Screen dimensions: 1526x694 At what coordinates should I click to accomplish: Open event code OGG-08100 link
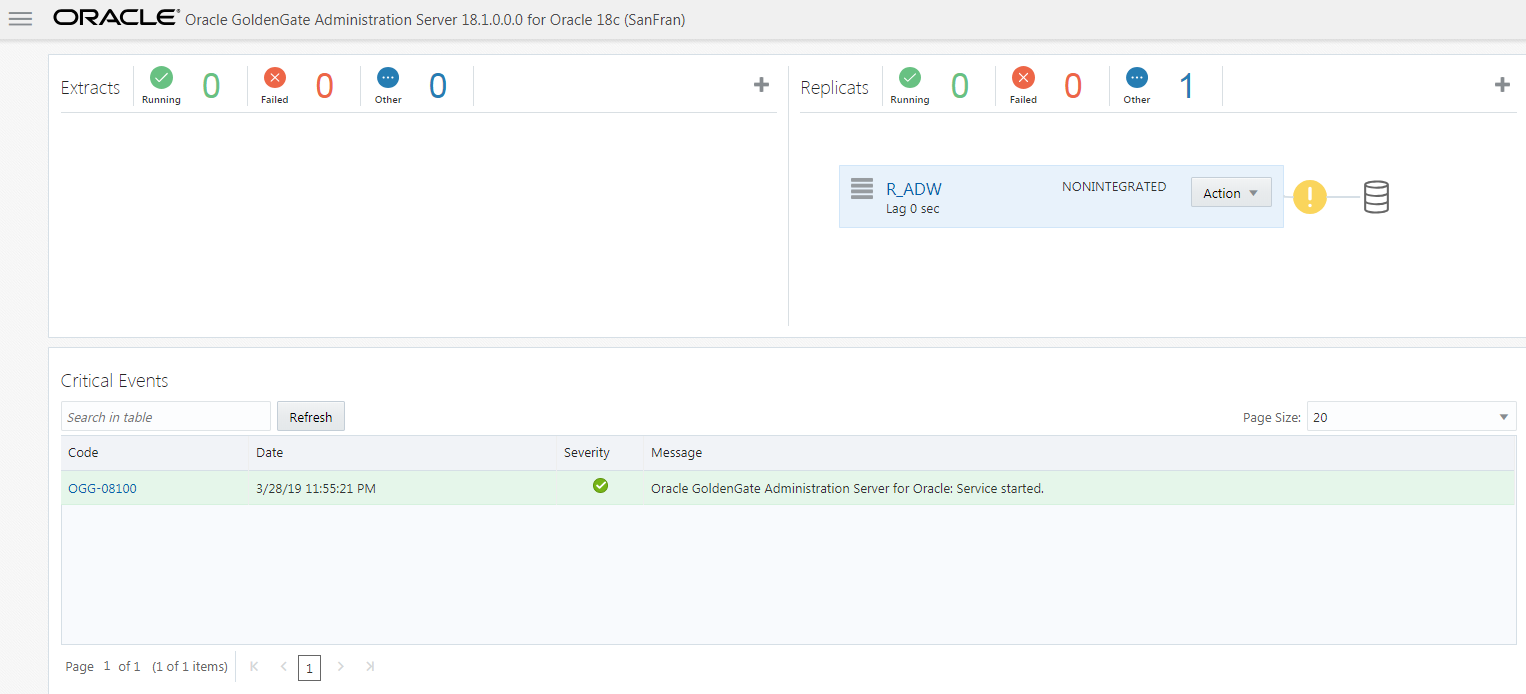[102, 489]
